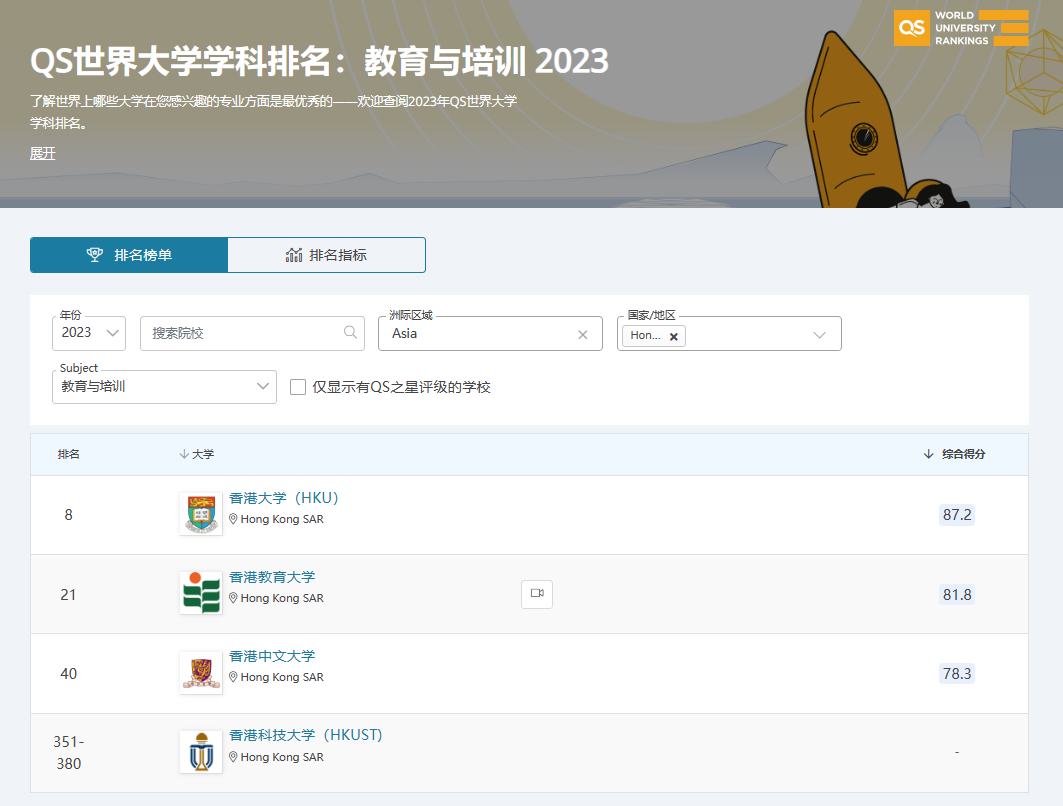Switch to the 排名榜单 tab

click(x=129, y=255)
